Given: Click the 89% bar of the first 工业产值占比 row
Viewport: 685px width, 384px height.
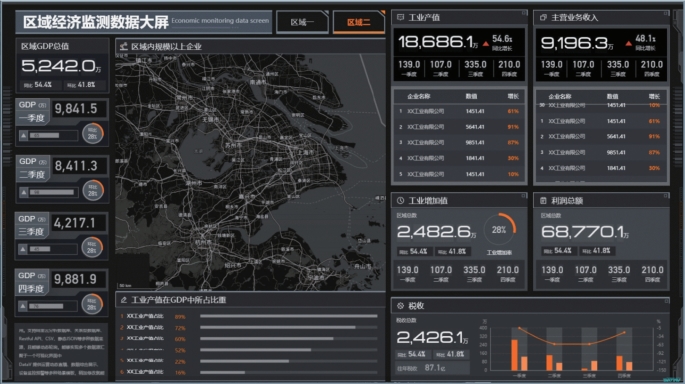Looking at the screenshot, I should click(x=289, y=316).
